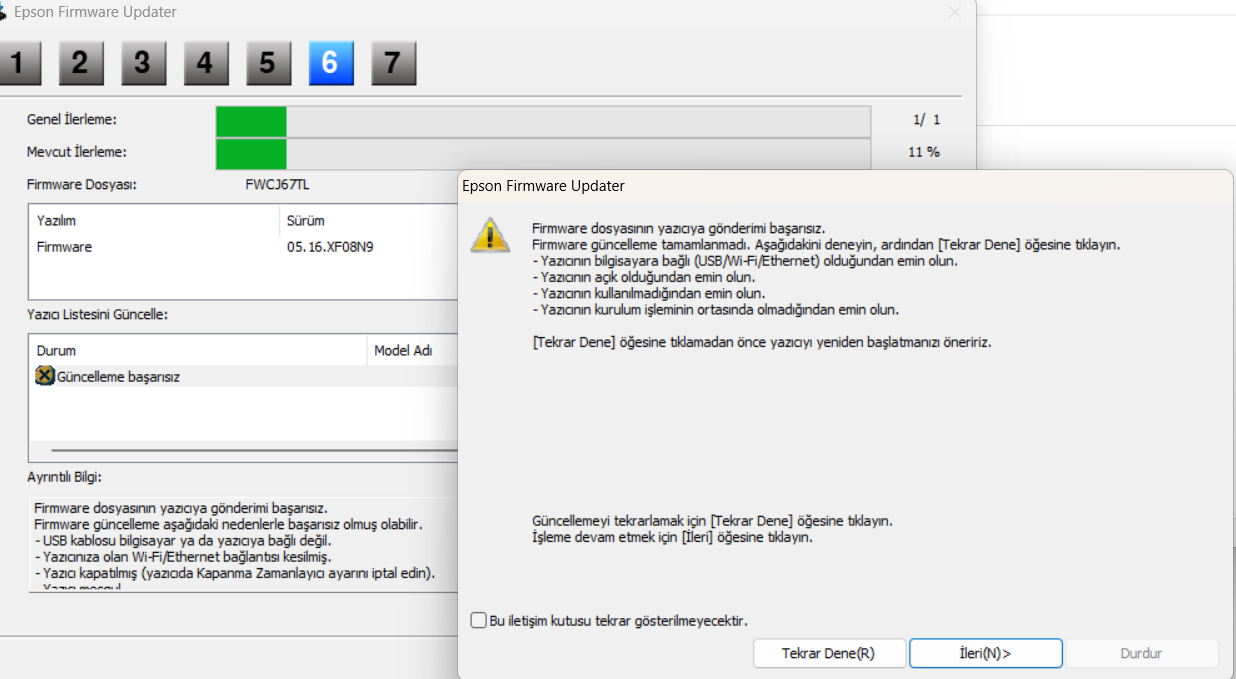Screen dimensions: 1236x679
Task: Click the Tekrar Dene(R) button
Action: (x=829, y=653)
